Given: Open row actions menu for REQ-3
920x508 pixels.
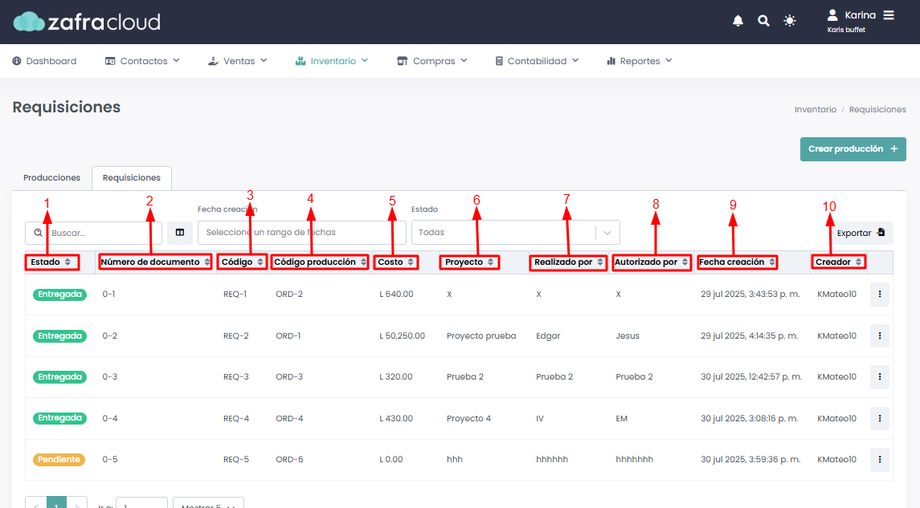Looking at the screenshot, I should click(x=880, y=377).
